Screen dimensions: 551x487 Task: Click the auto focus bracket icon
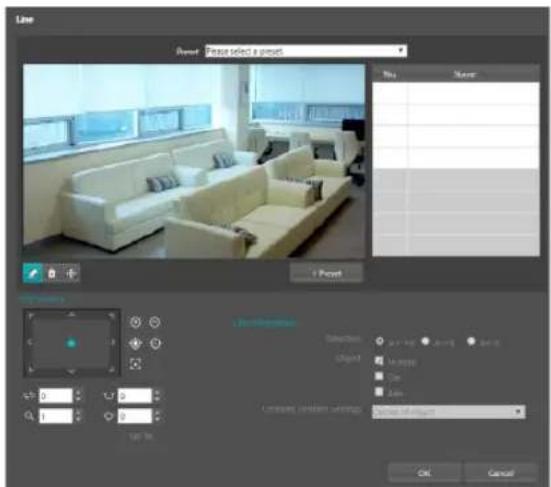coord(136,364)
